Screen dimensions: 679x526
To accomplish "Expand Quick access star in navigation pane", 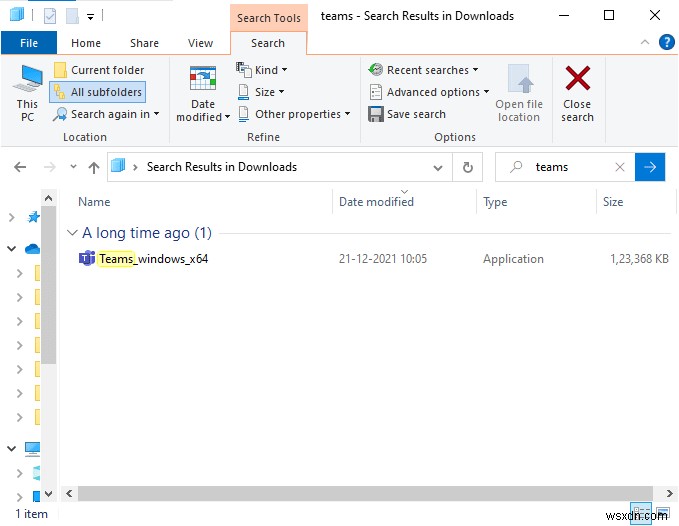I will 12,217.
